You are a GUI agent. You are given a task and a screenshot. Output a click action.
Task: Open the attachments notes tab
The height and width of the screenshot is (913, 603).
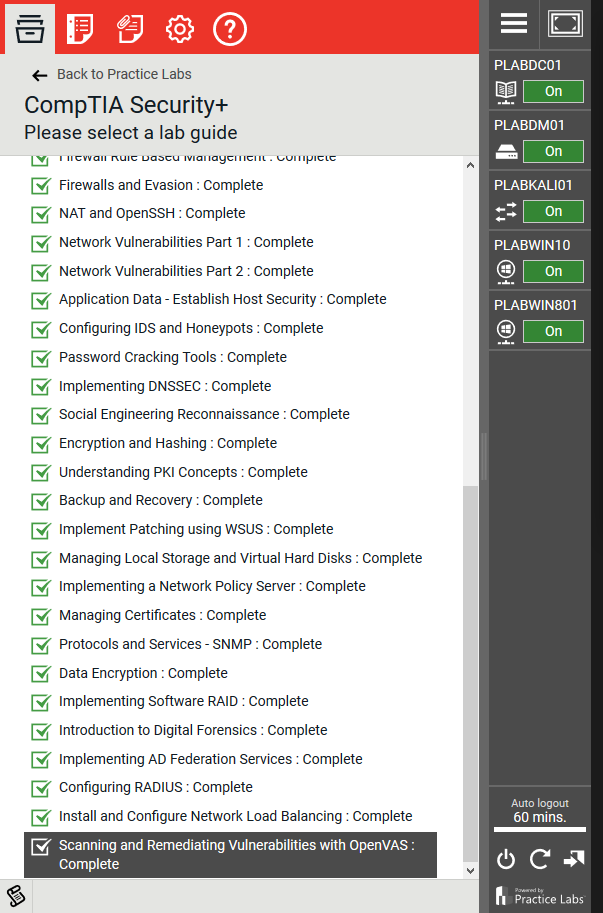coord(130,29)
